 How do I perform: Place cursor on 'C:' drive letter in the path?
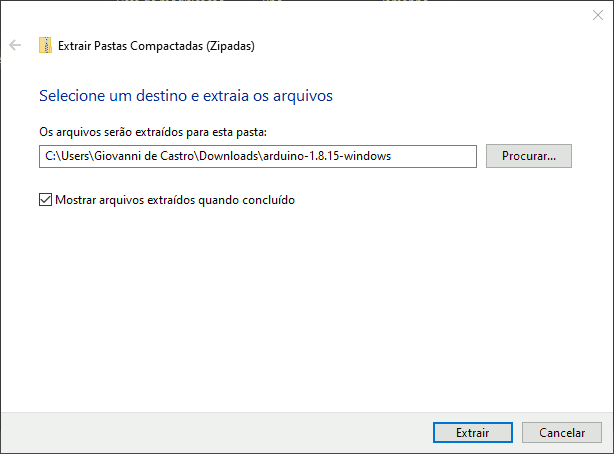click(51, 156)
